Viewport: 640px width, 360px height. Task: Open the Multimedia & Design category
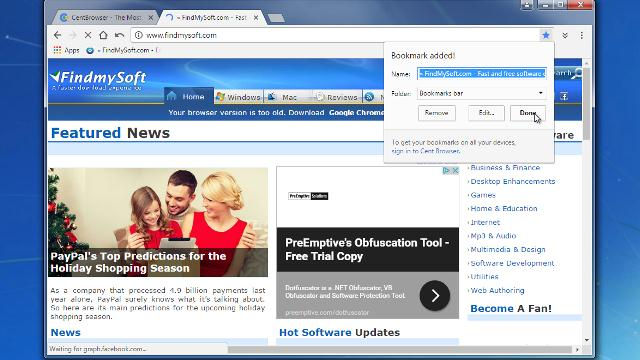pos(508,249)
